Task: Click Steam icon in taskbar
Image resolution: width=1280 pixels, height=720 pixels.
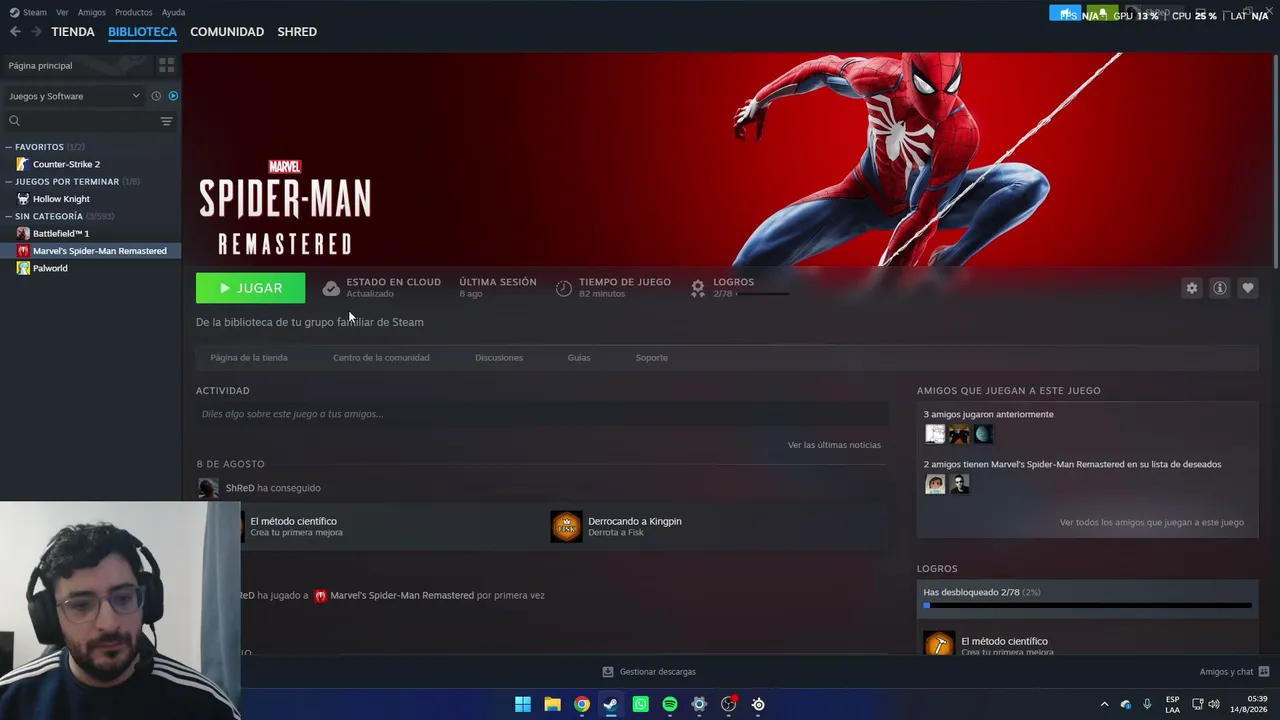Action: 610,704
